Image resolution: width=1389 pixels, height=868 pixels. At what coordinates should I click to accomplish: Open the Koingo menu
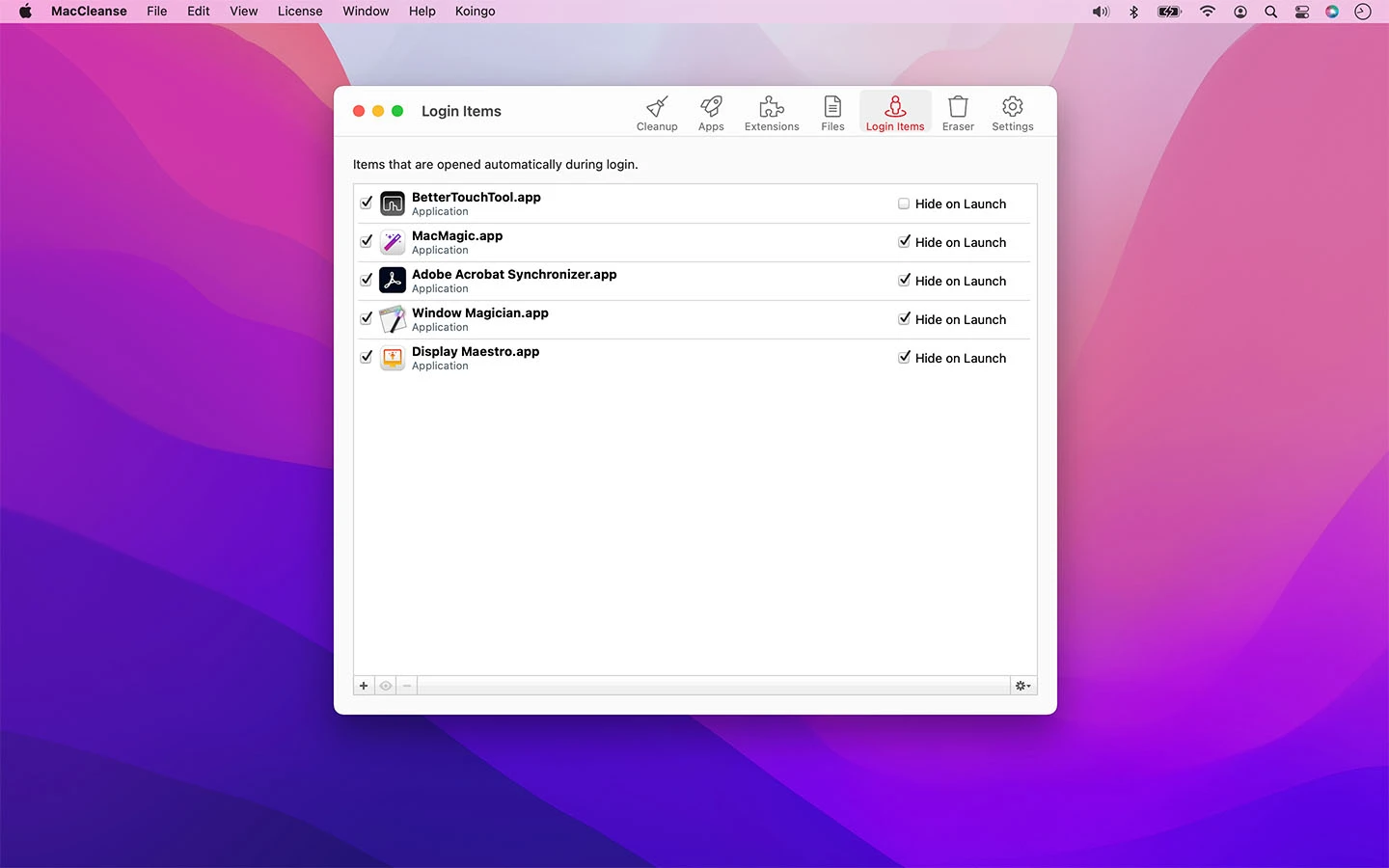pyautogui.click(x=475, y=12)
